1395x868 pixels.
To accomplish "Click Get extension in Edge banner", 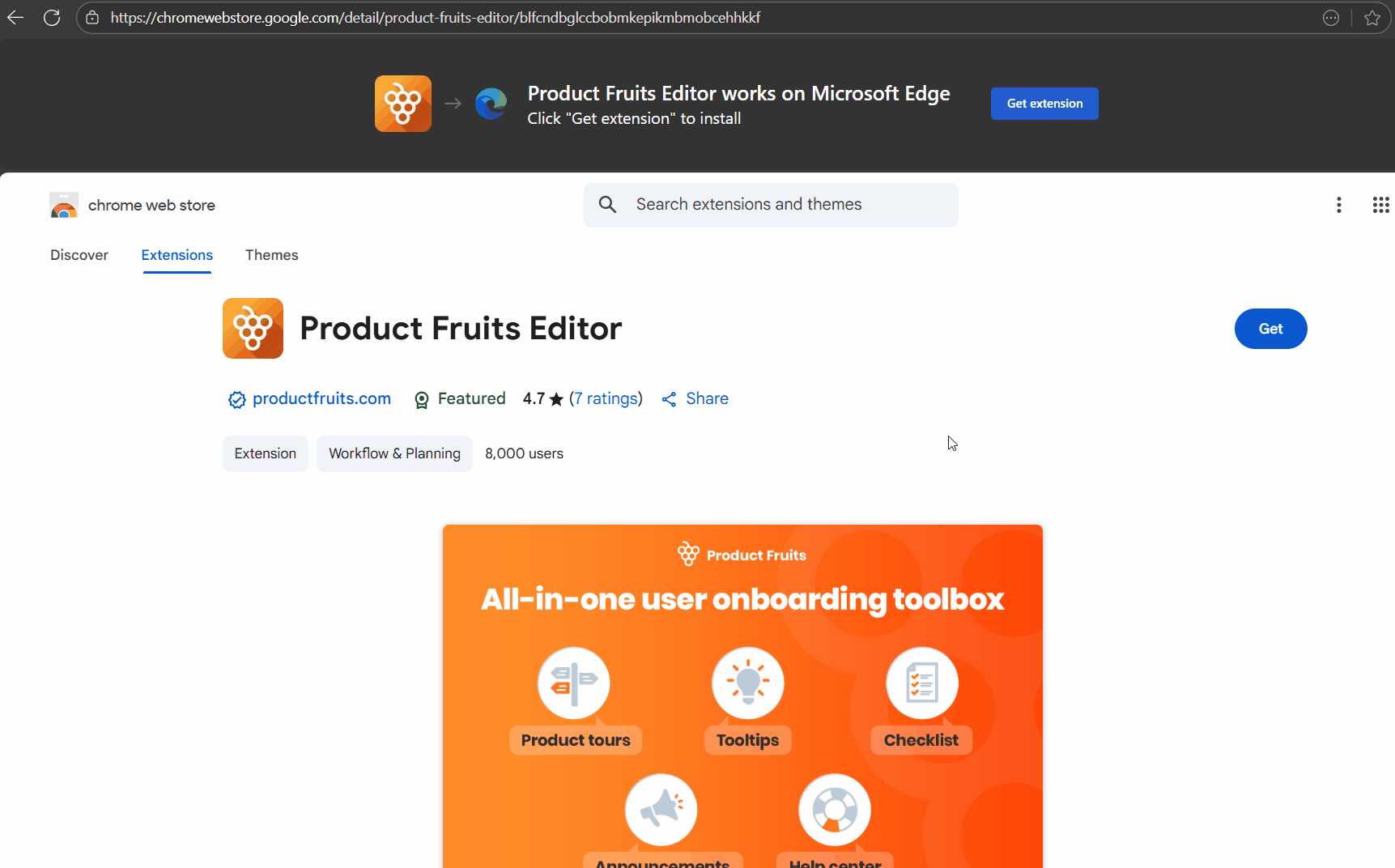I will 1044,104.
